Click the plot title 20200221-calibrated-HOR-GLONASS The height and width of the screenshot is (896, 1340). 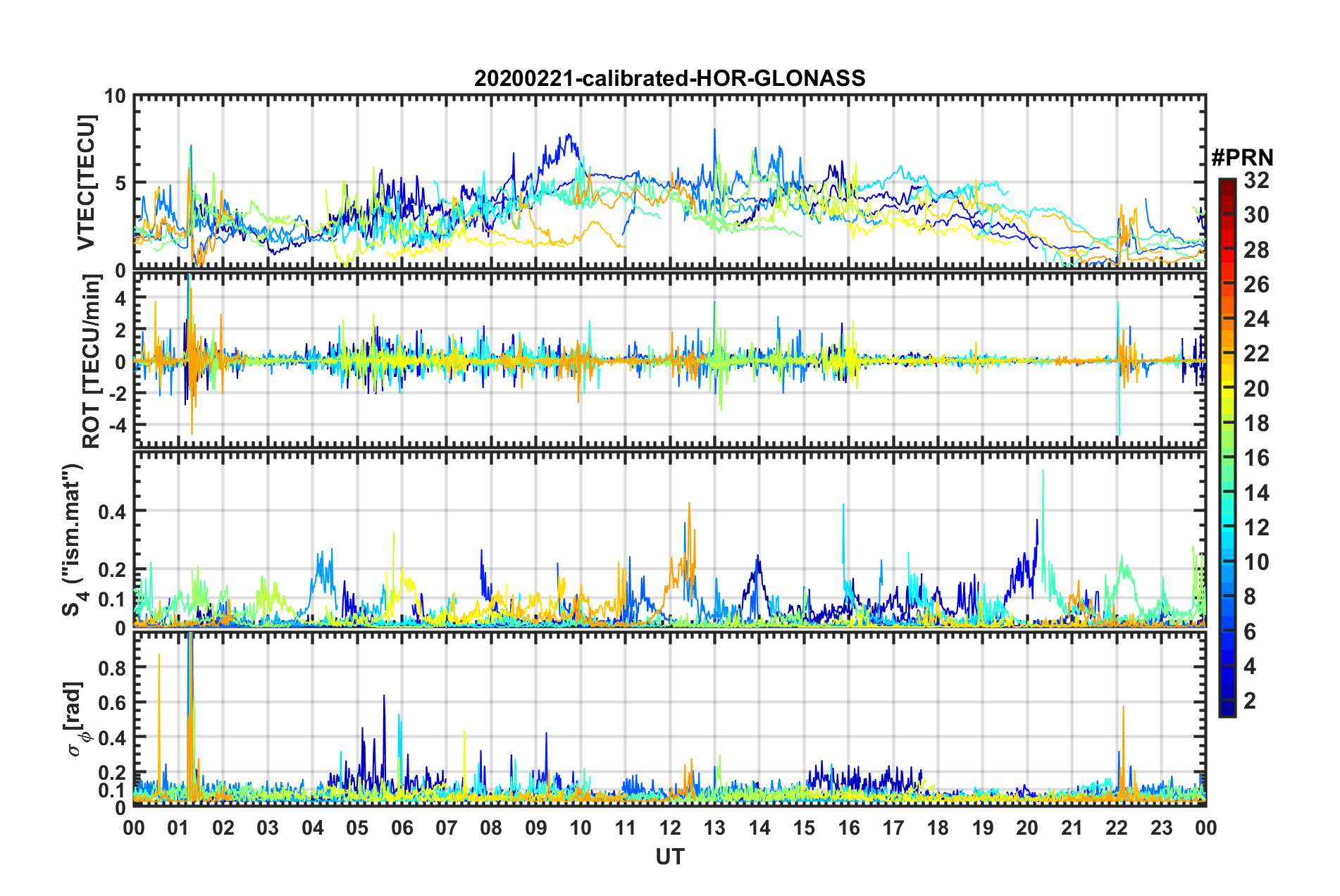(x=669, y=78)
